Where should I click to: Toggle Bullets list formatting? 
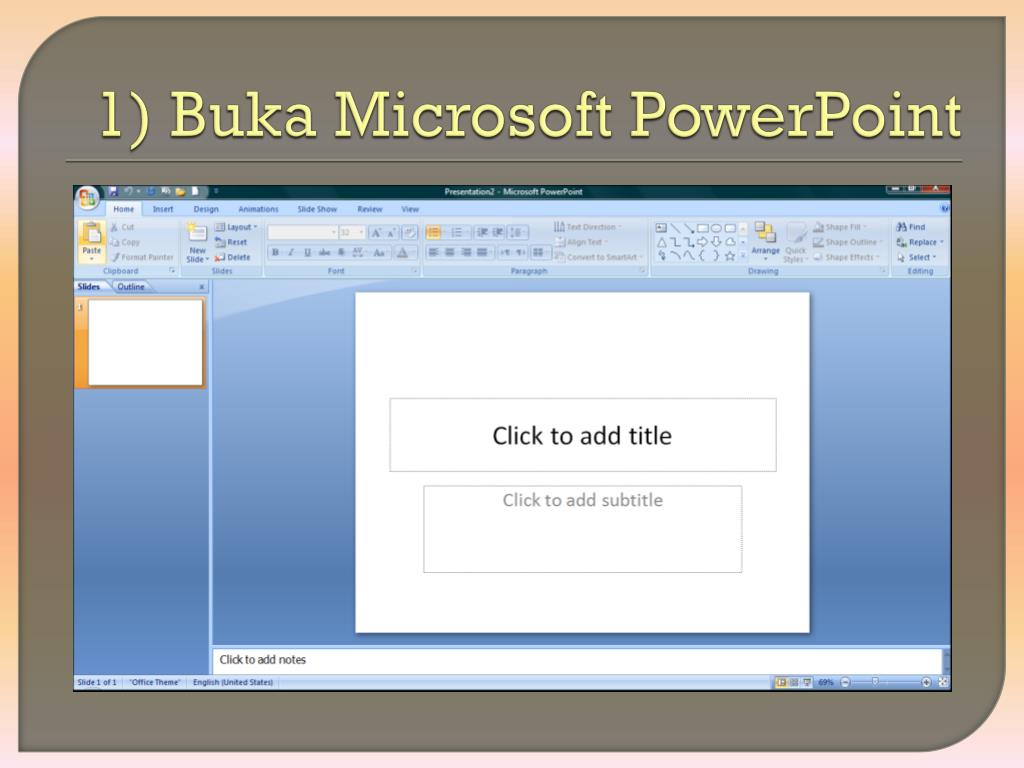pos(433,232)
